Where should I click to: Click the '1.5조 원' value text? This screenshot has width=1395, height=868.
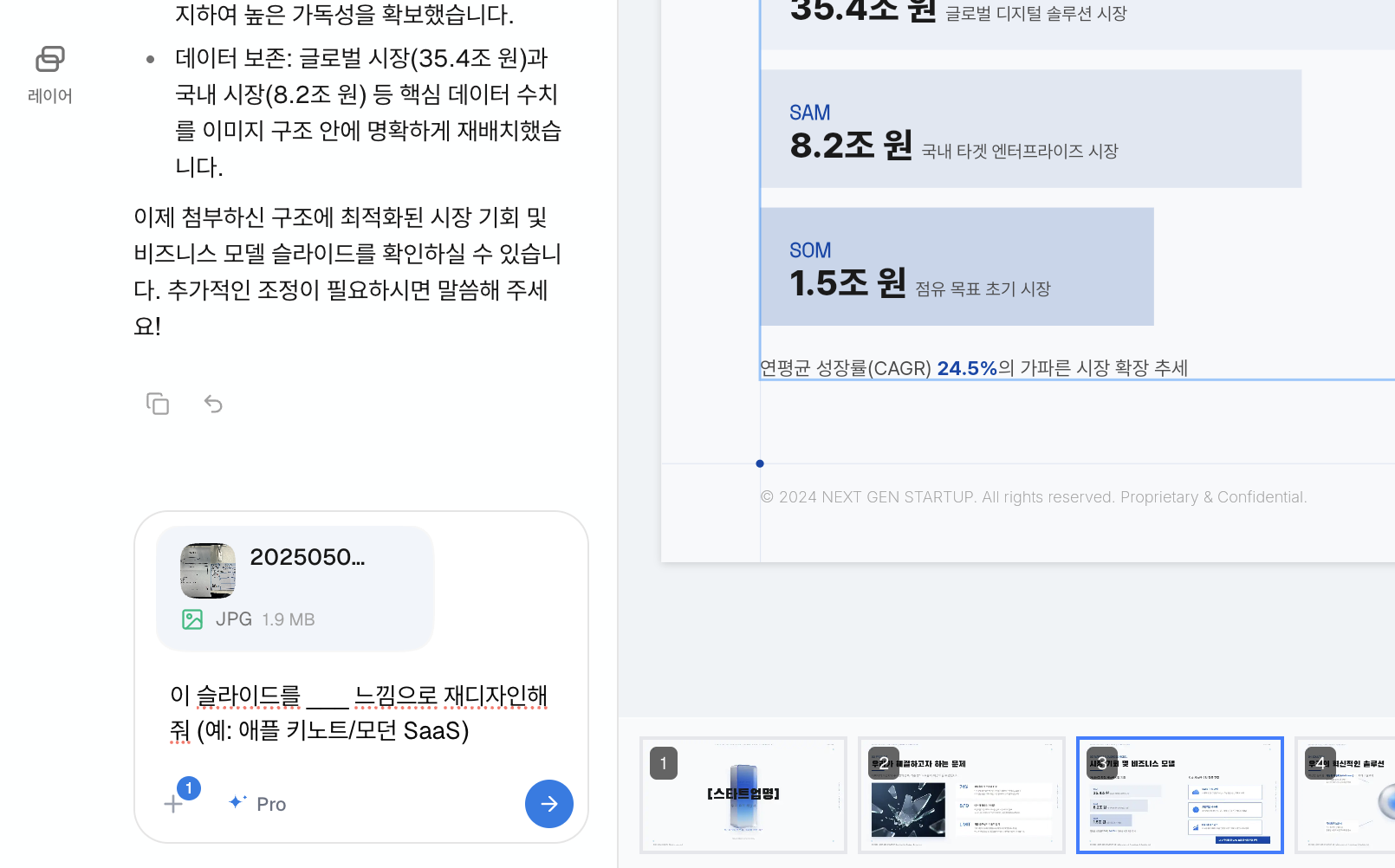coord(848,283)
